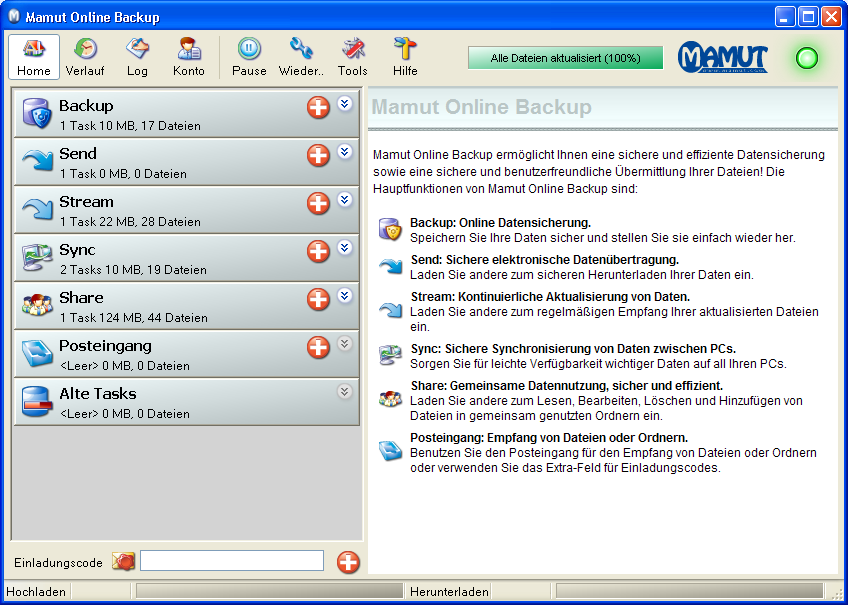Screen dimensions: 848x605
Task: Click Sync icon in description list
Action: coord(390,355)
